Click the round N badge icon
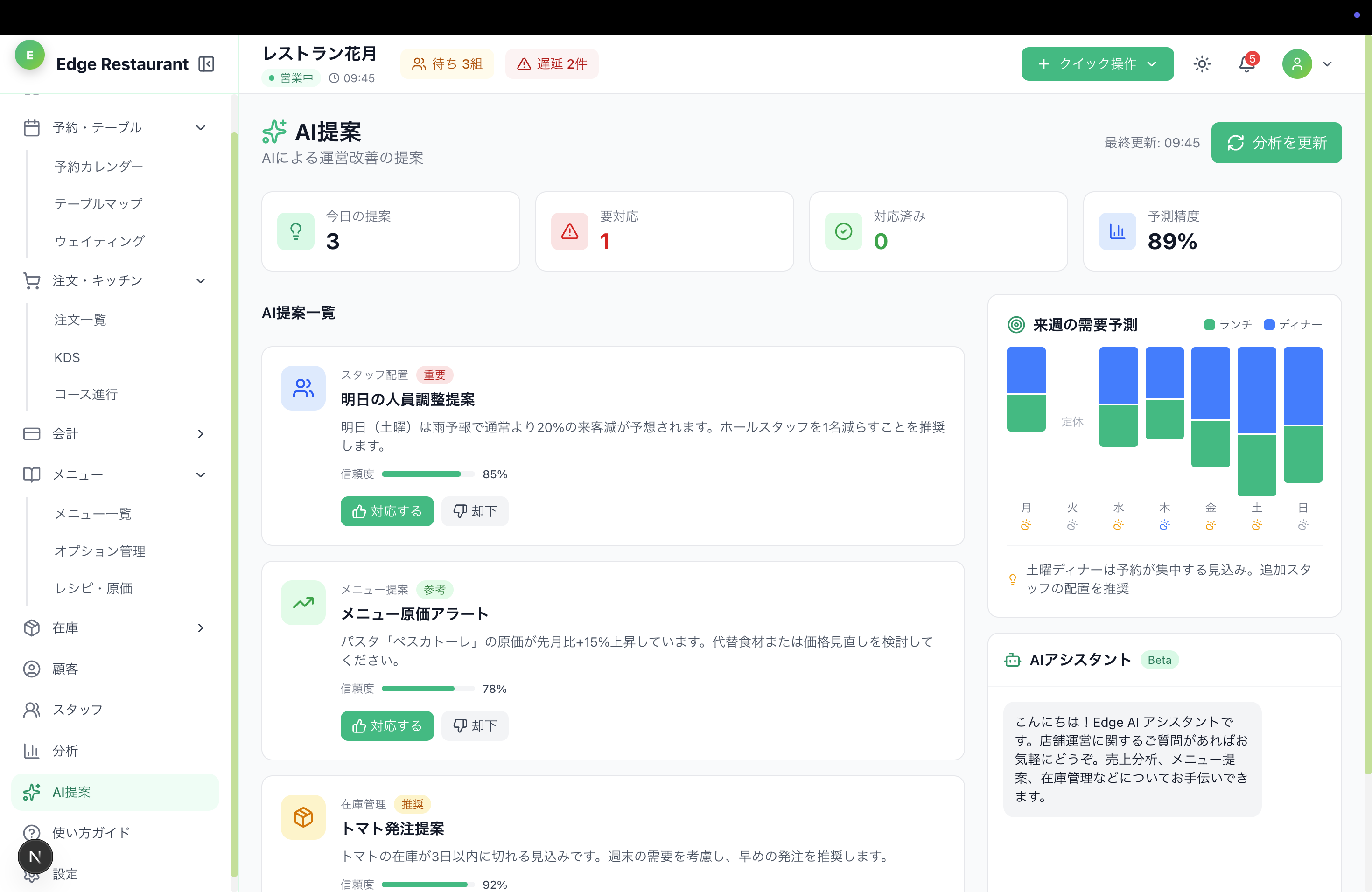 pyautogui.click(x=35, y=857)
